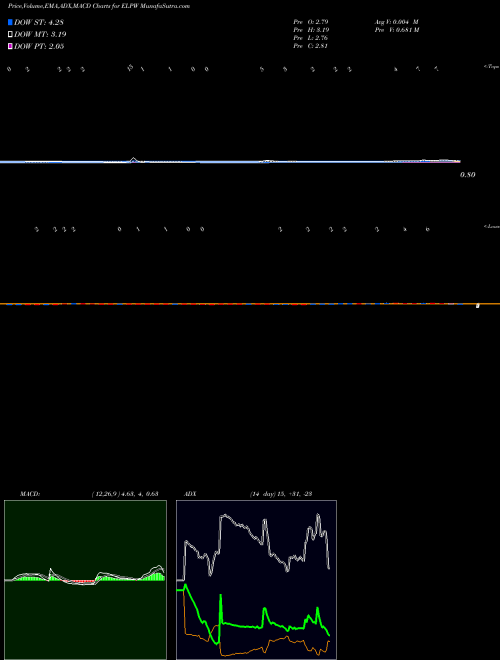Click the '<Tops' marker label
This screenshot has width=500, height=660.
[x=492, y=67]
